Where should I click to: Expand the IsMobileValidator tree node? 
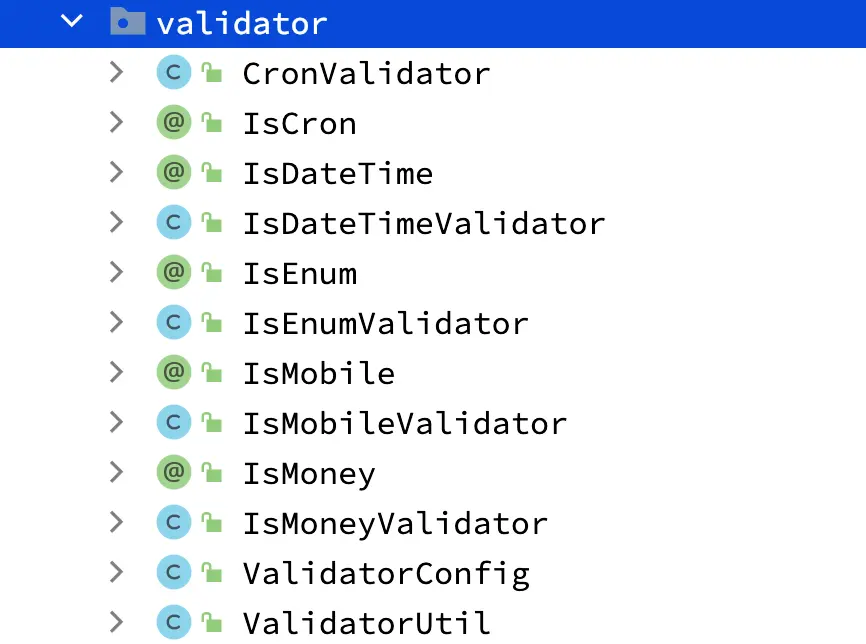(x=117, y=423)
